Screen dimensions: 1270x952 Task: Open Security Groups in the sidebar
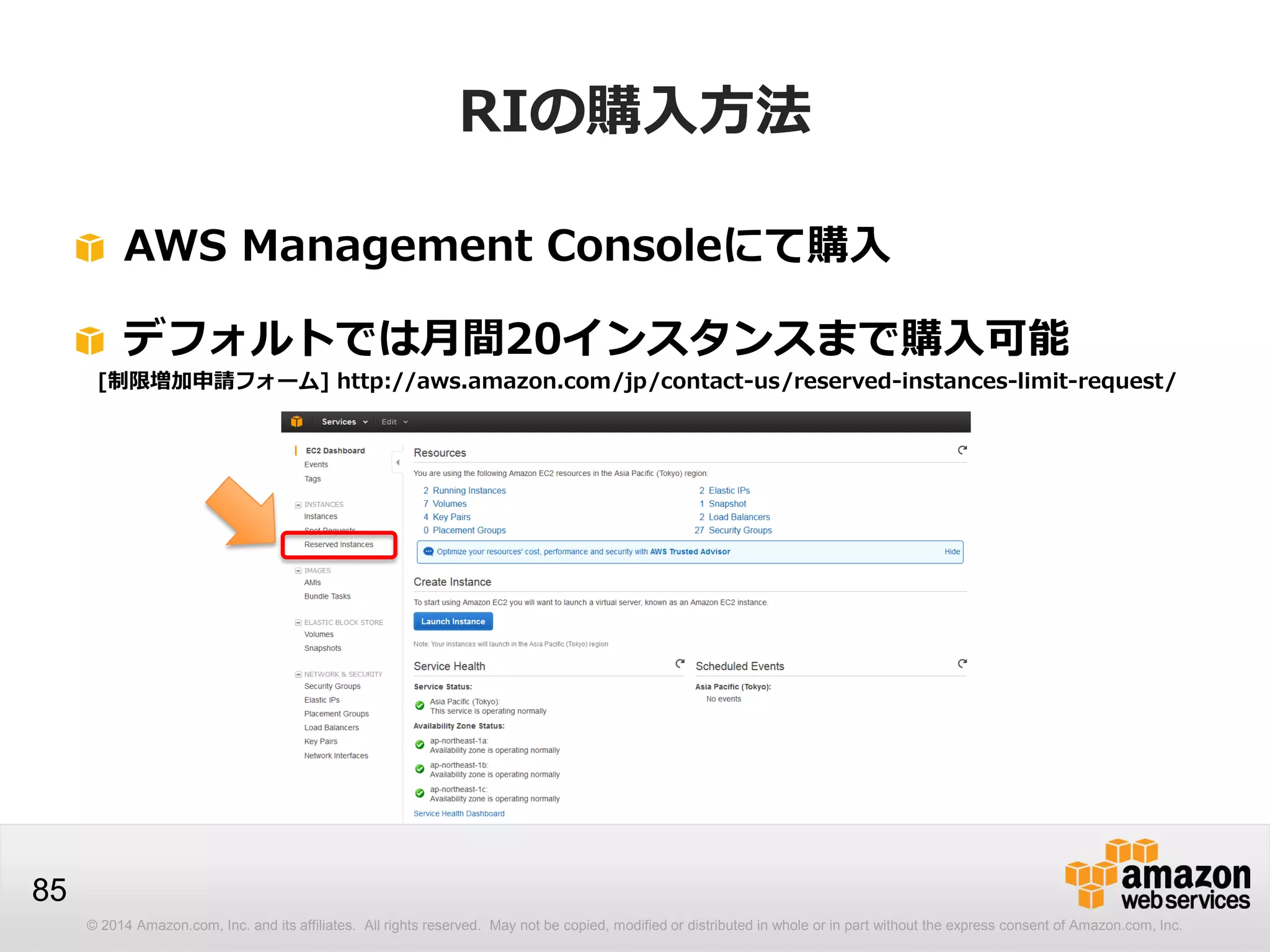332,687
